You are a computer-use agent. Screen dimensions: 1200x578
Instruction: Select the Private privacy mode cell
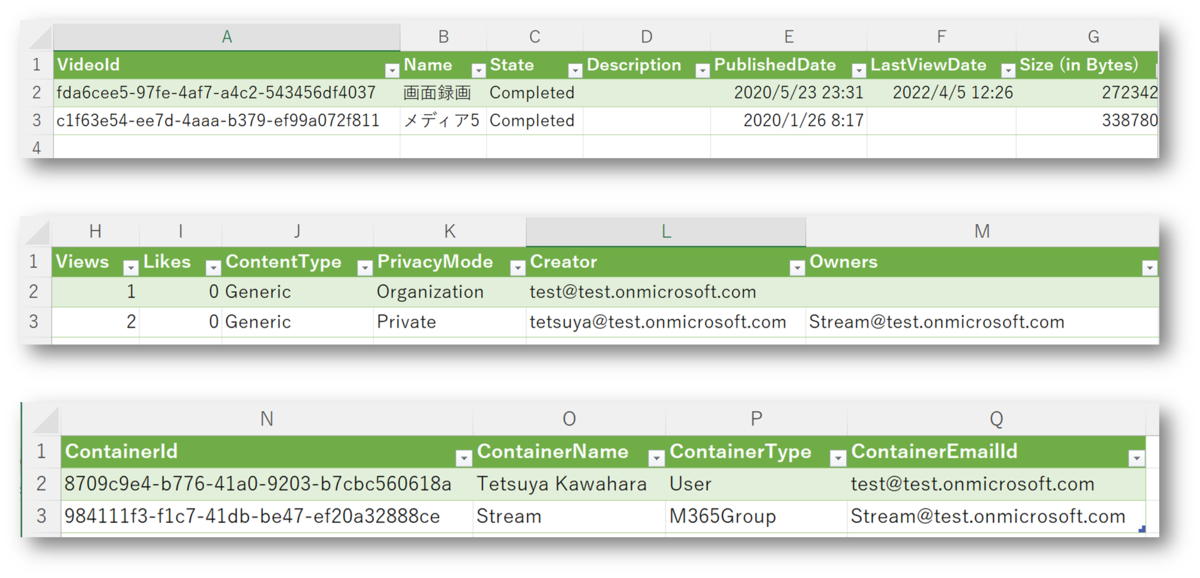tap(449, 322)
